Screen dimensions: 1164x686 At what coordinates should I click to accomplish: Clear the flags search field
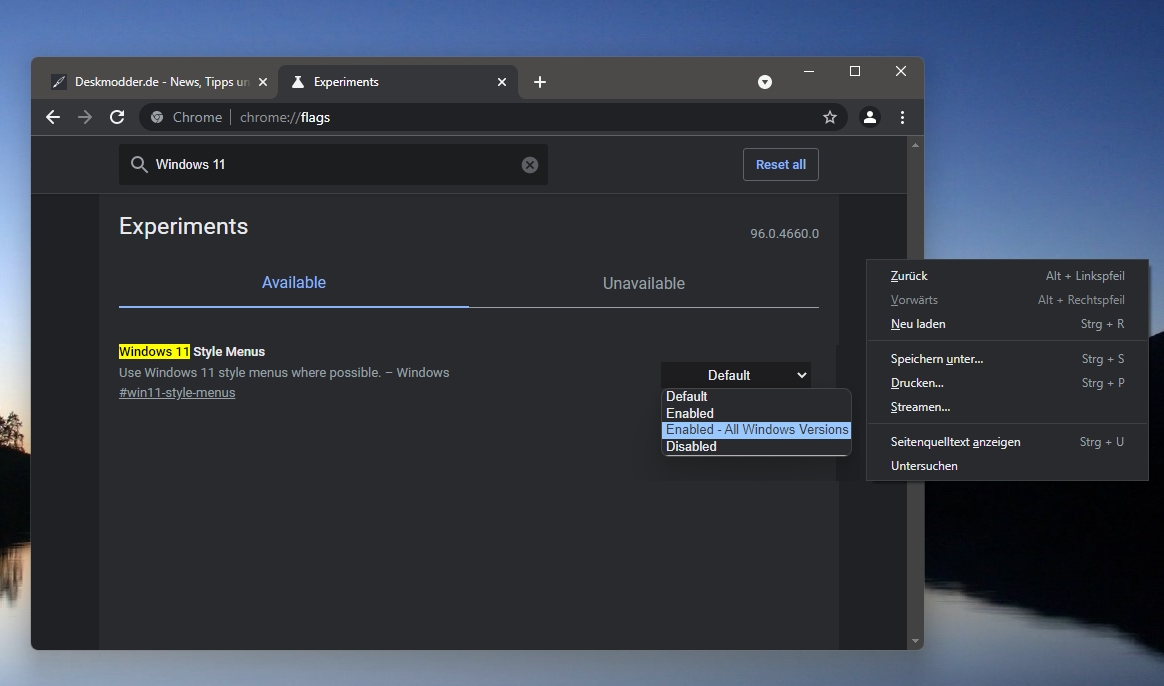[x=529, y=165]
